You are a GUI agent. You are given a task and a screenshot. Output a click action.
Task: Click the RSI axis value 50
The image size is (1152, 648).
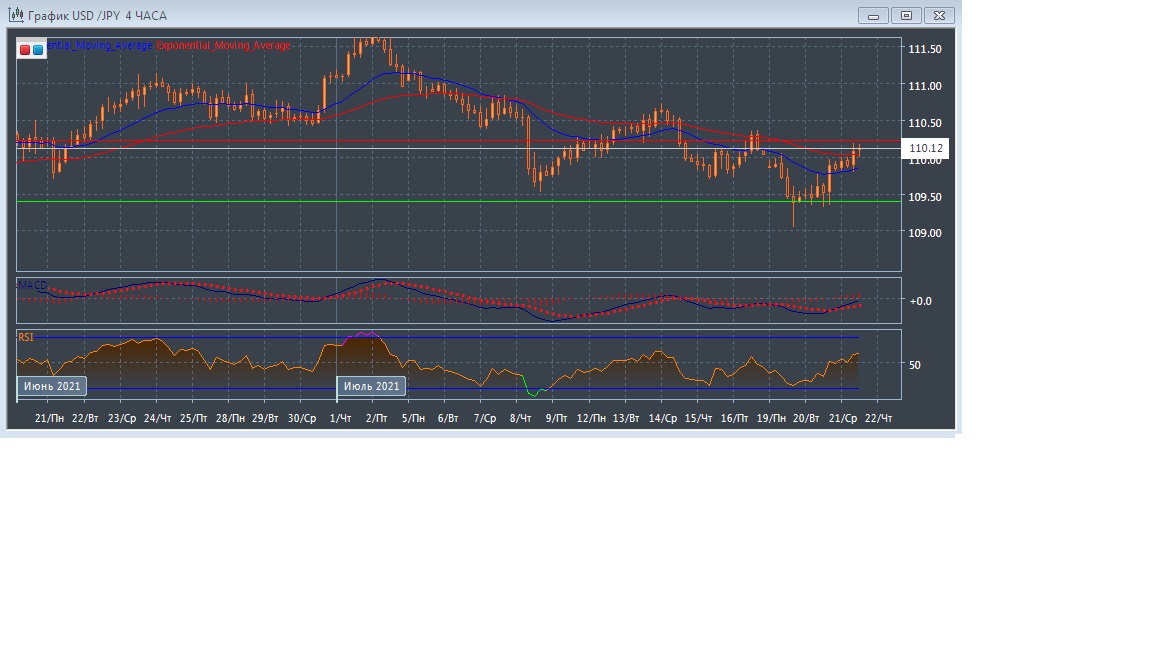click(x=915, y=365)
